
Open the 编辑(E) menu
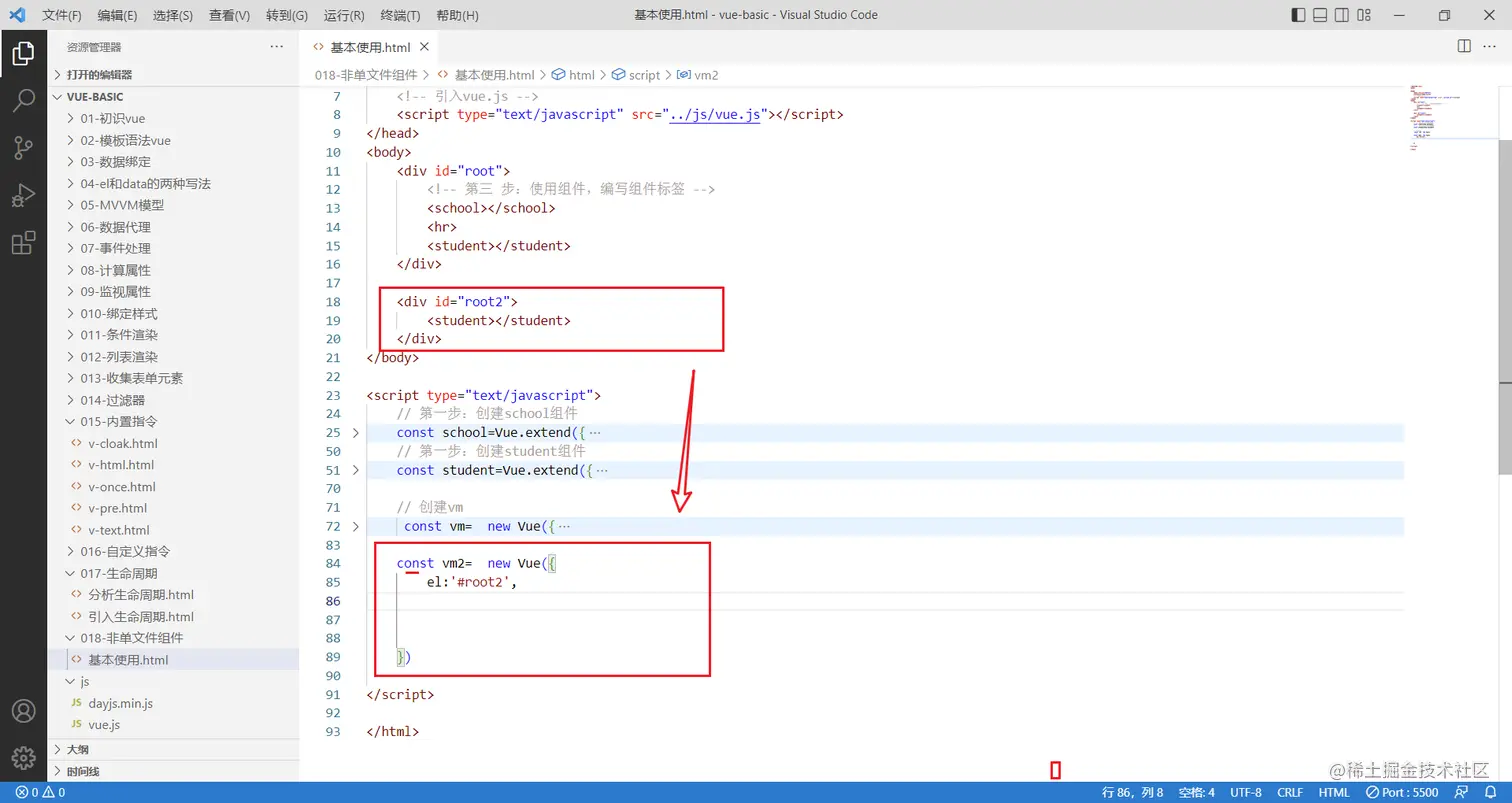(x=118, y=16)
